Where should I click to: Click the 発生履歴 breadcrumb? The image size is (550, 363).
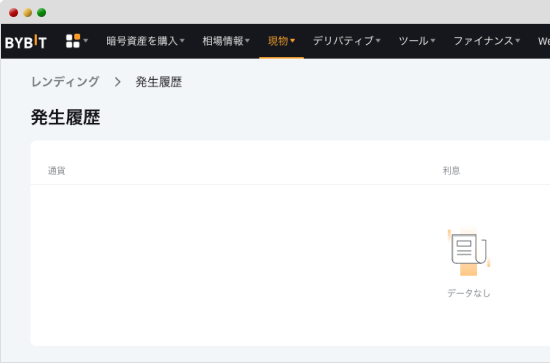(x=159, y=82)
